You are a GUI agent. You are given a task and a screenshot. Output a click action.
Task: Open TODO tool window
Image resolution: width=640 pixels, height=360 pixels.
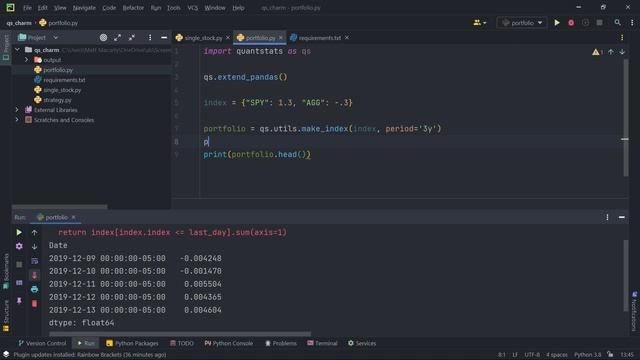pos(182,343)
